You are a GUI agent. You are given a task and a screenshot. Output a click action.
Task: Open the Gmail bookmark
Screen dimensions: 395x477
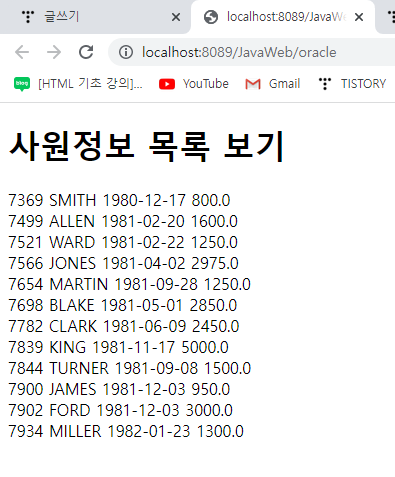pos(273,84)
